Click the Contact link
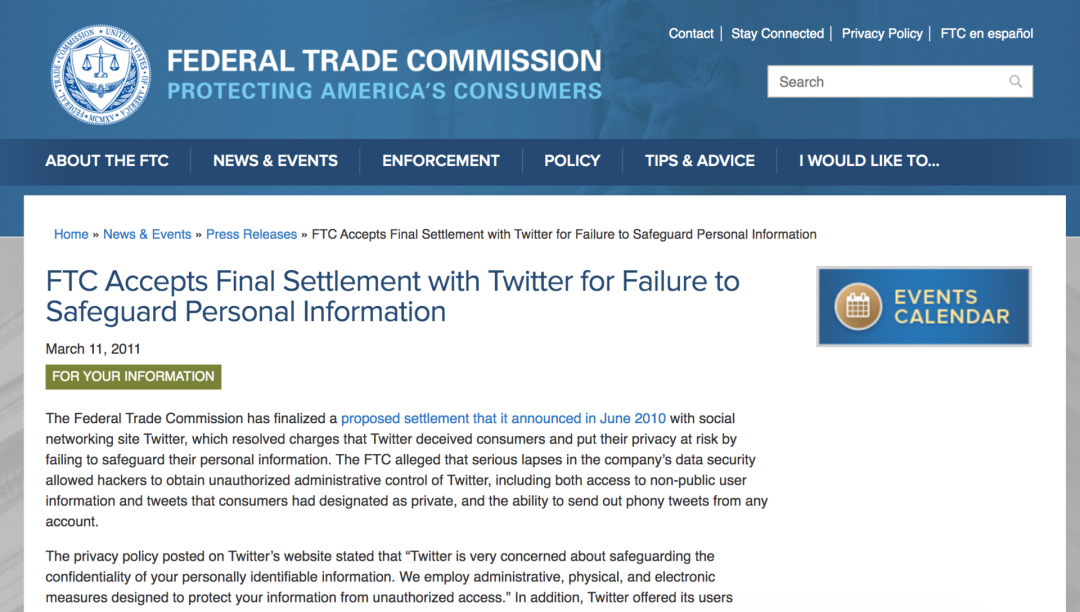The image size is (1080, 612). 691,34
